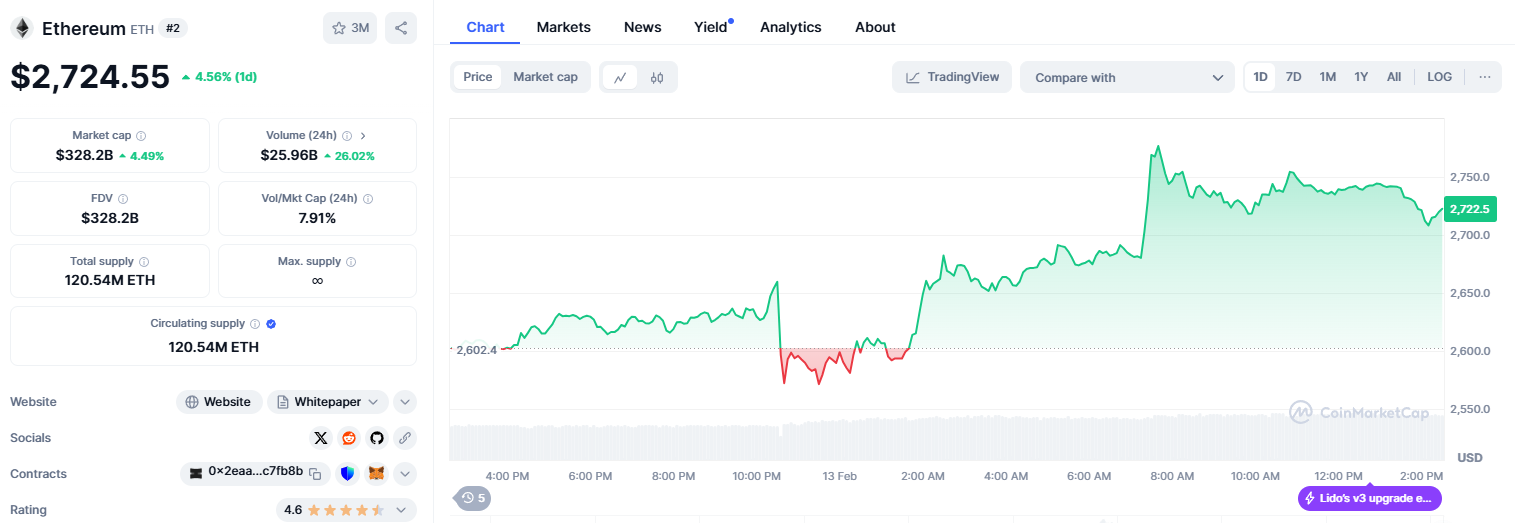Click the Ethereum logo icon

click(x=22, y=28)
